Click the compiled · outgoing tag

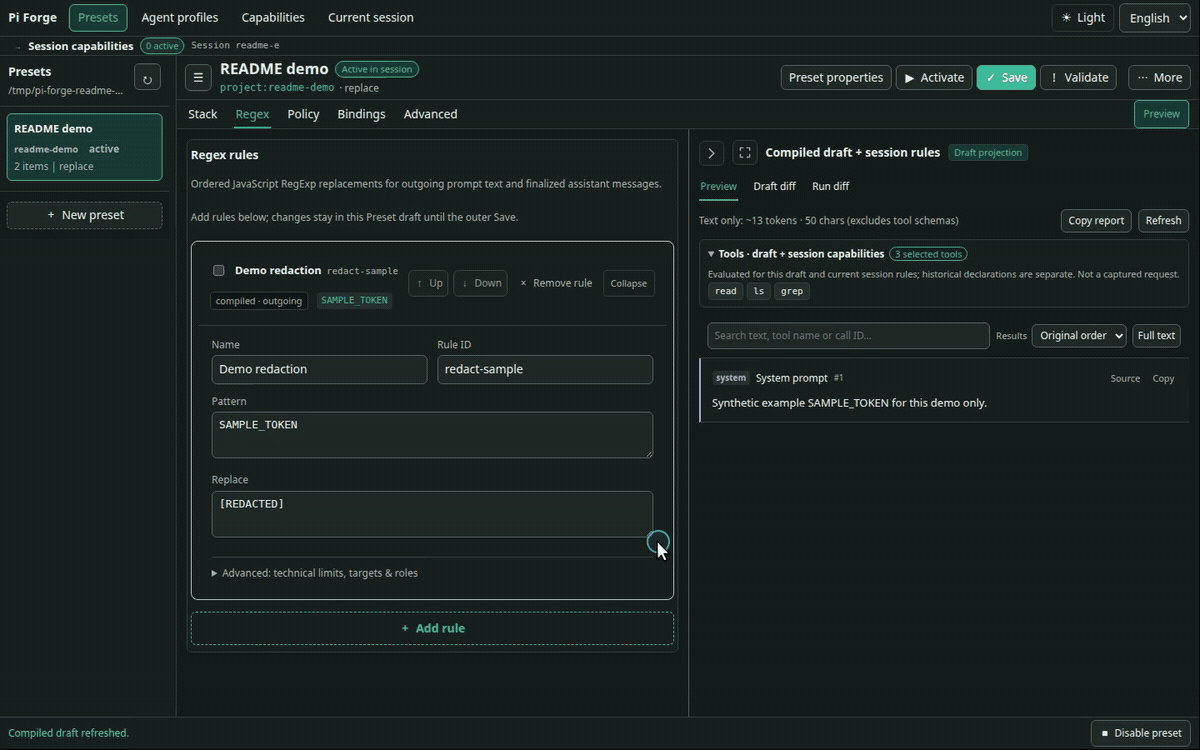(259, 301)
